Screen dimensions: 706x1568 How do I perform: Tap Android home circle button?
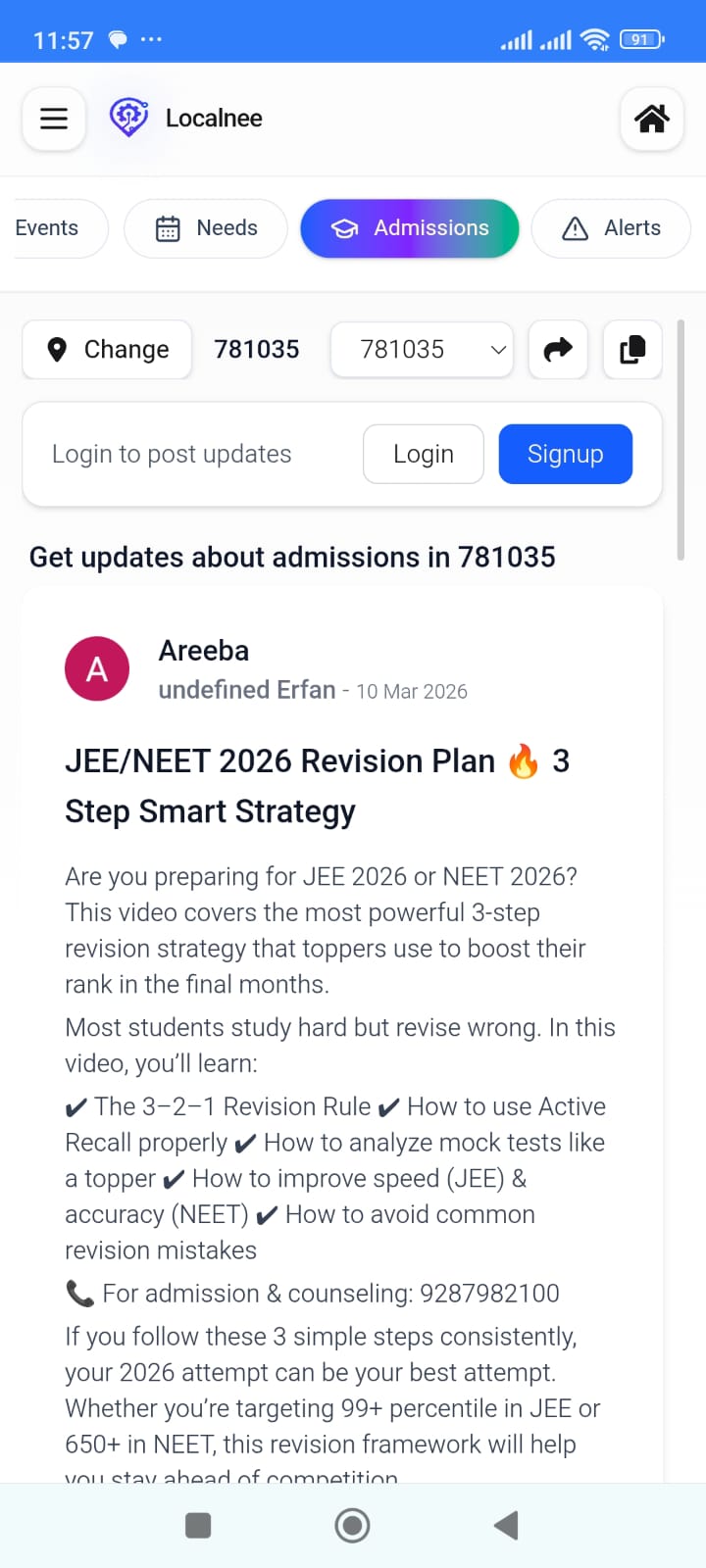(x=352, y=1525)
